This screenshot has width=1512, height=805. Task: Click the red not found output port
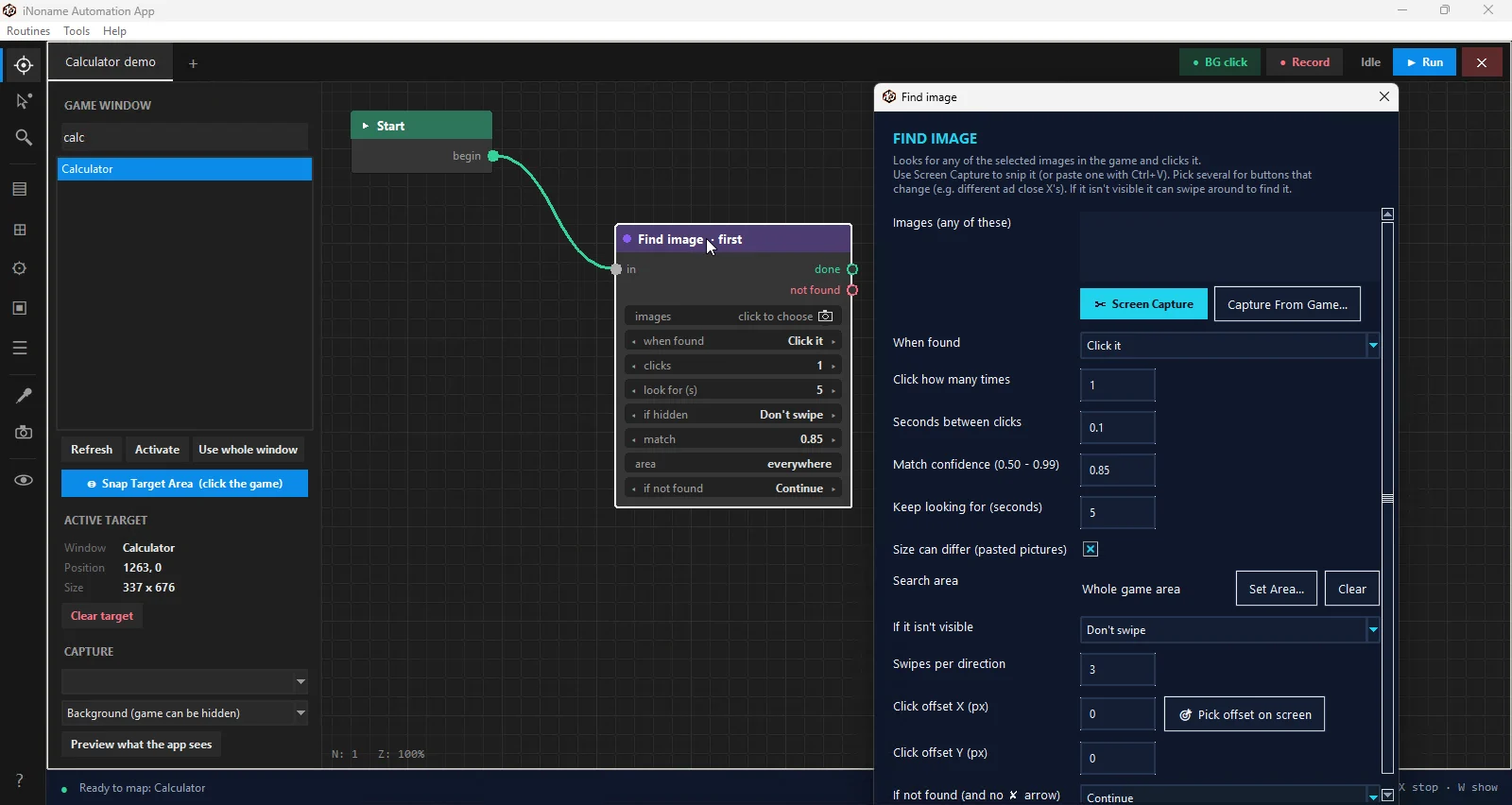(852, 290)
